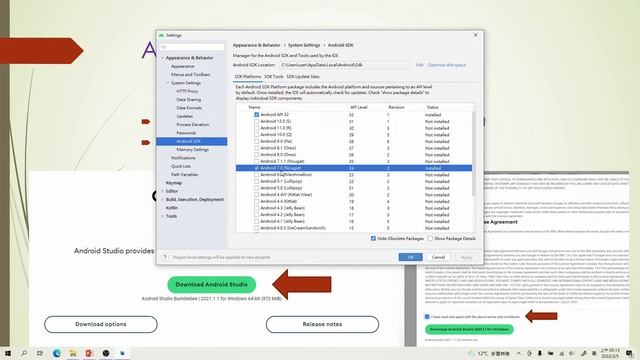Open the Release notes button
The width and height of the screenshot is (640, 360).
click(x=322, y=324)
